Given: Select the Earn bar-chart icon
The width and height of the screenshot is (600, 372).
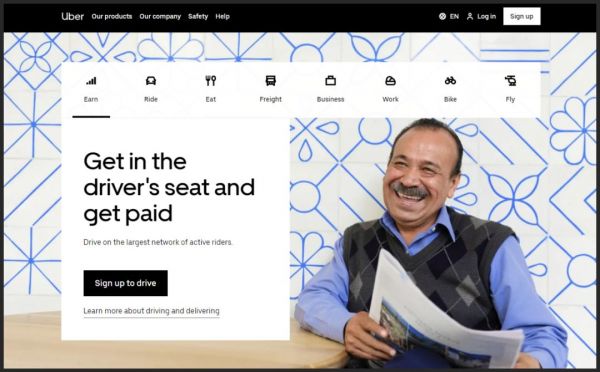Looking at the screenshot, I should pyautogui.click(x=91, y=81).
